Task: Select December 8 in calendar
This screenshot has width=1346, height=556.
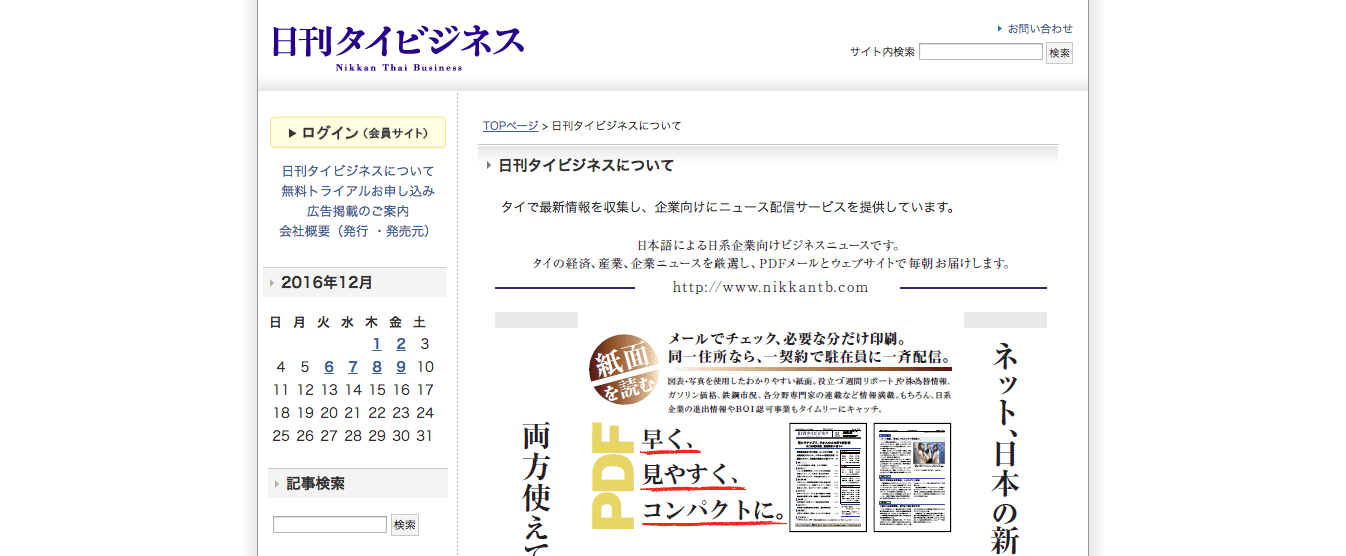Action: (x=377, y=367)
